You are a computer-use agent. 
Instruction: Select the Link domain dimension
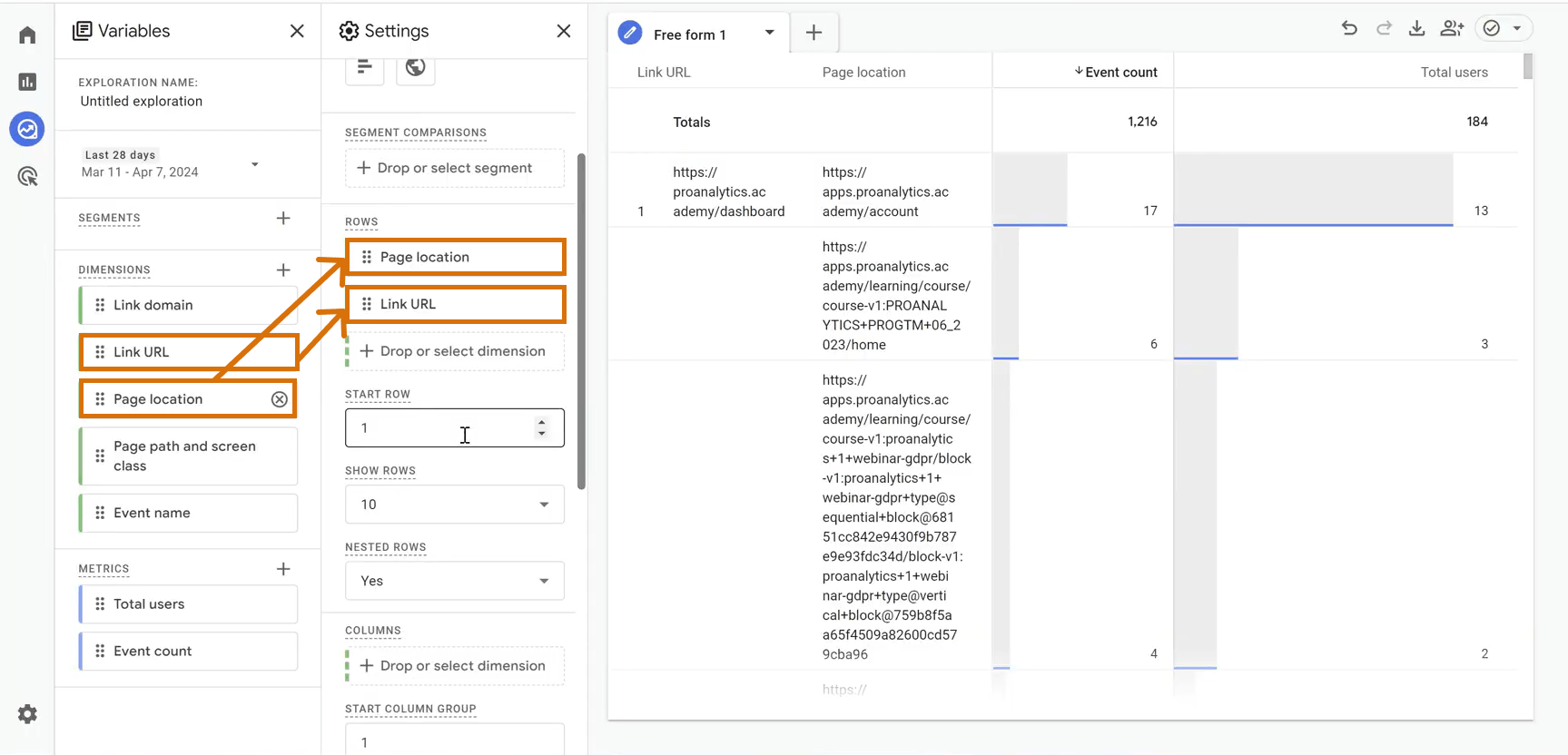189,305
